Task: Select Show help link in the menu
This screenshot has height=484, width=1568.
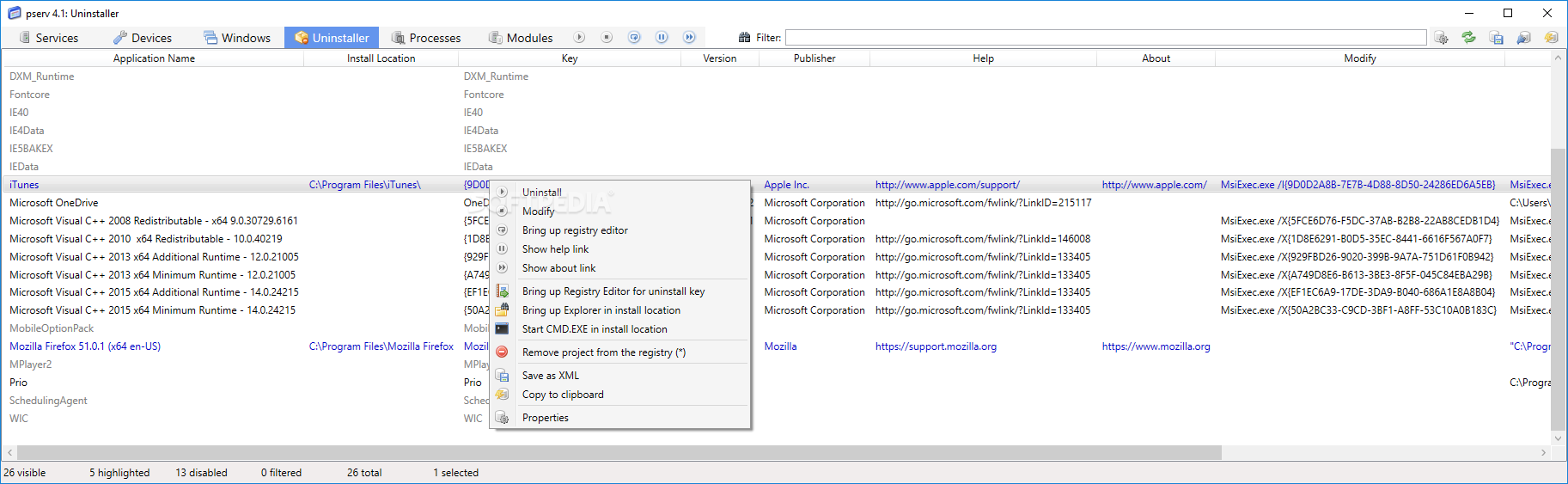Action: tap(620, 249)
